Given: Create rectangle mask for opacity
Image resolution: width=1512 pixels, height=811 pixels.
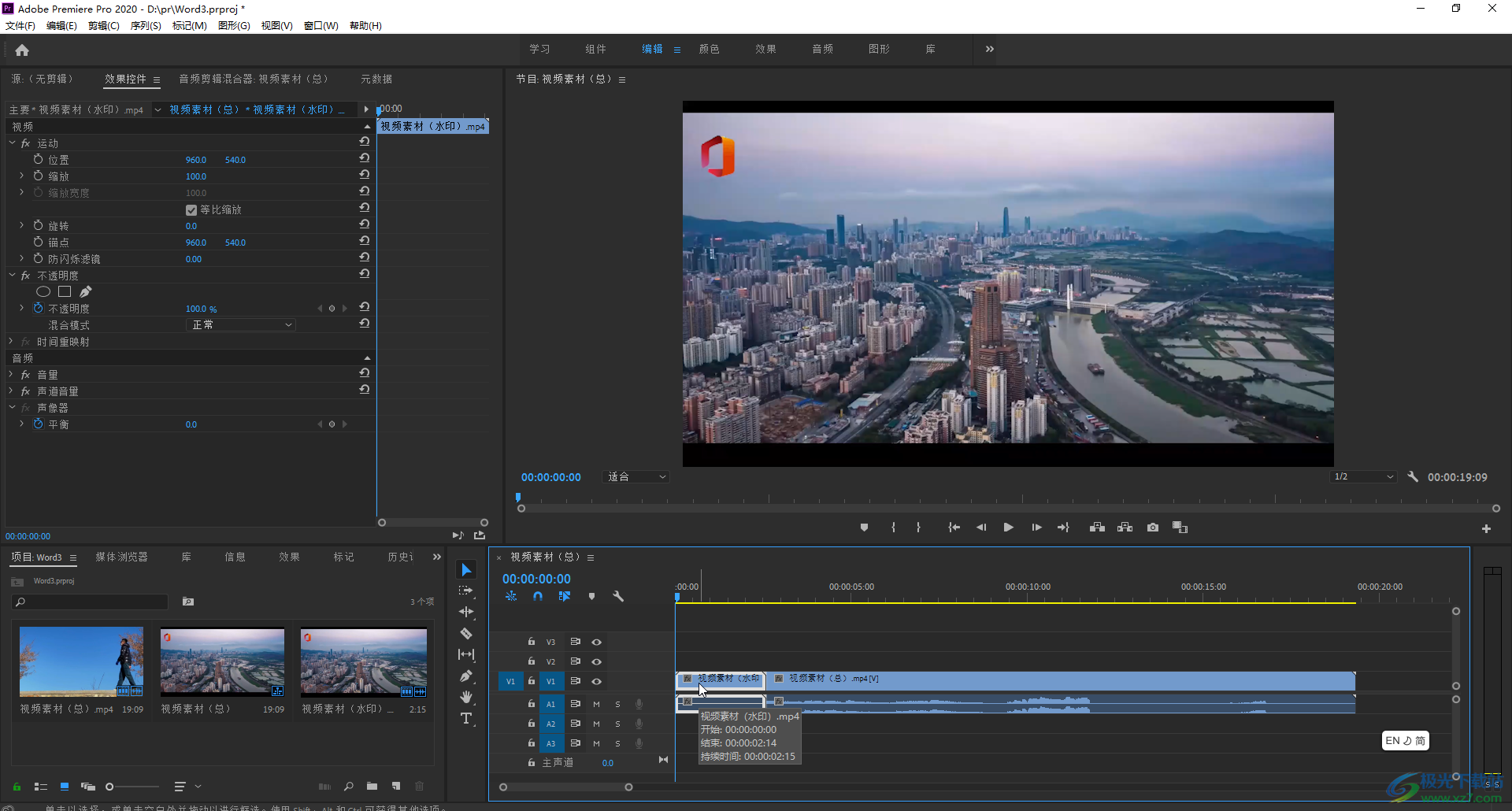Looking at the screenshot, I should pyautogui.click(x=65, y=292).
